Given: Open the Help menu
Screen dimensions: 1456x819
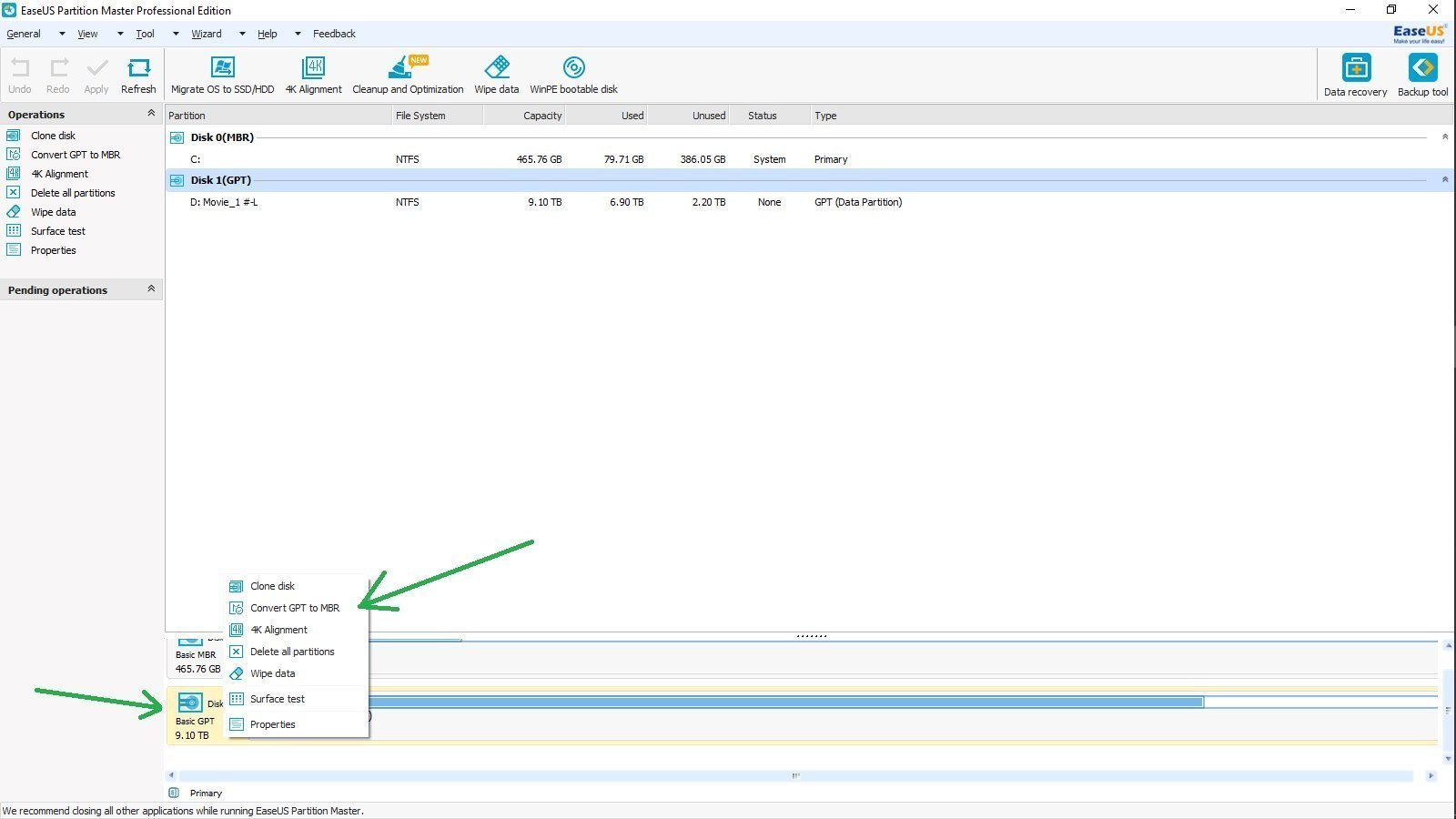Looking at the screenshot, I should coord(268,35).
